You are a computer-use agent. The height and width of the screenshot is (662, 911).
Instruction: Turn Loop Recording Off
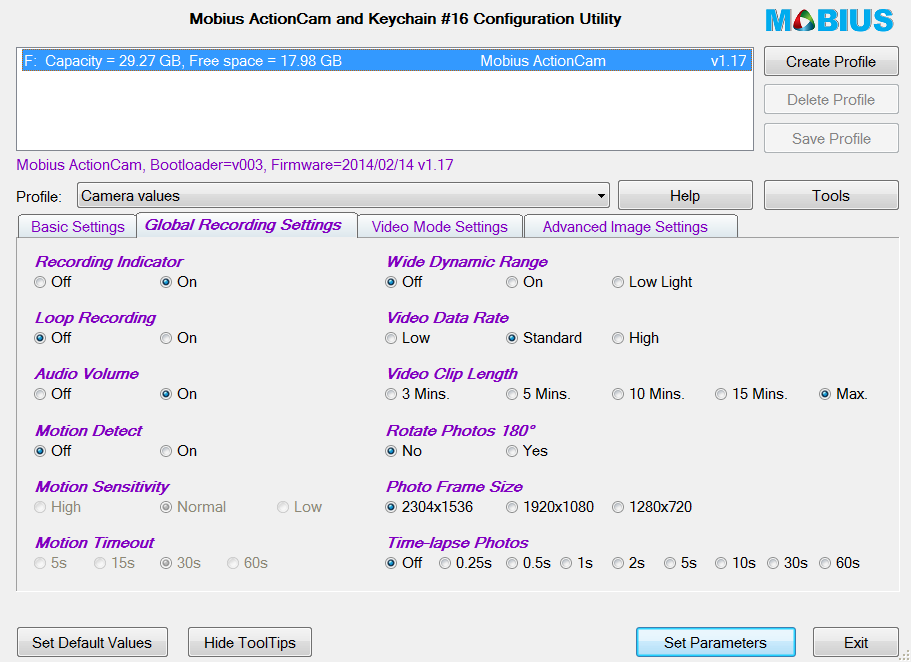pyautogui.click(x=52, y=338)
